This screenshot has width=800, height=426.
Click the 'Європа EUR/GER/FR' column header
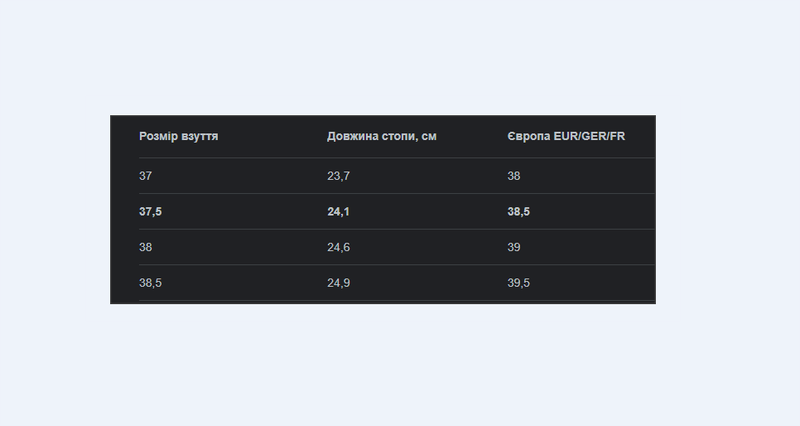(x=566, y=136)
